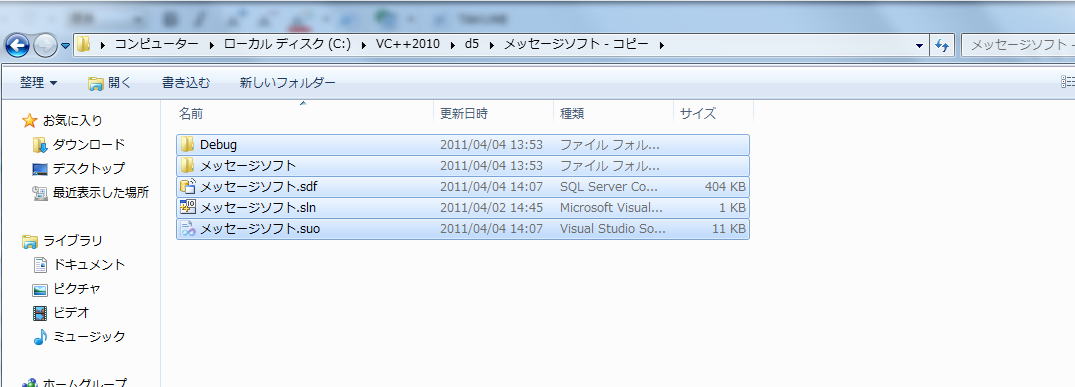This screenshot has width=1075, height=387.
Task: Click 書き込む burn button
Action: click(186, 83)
